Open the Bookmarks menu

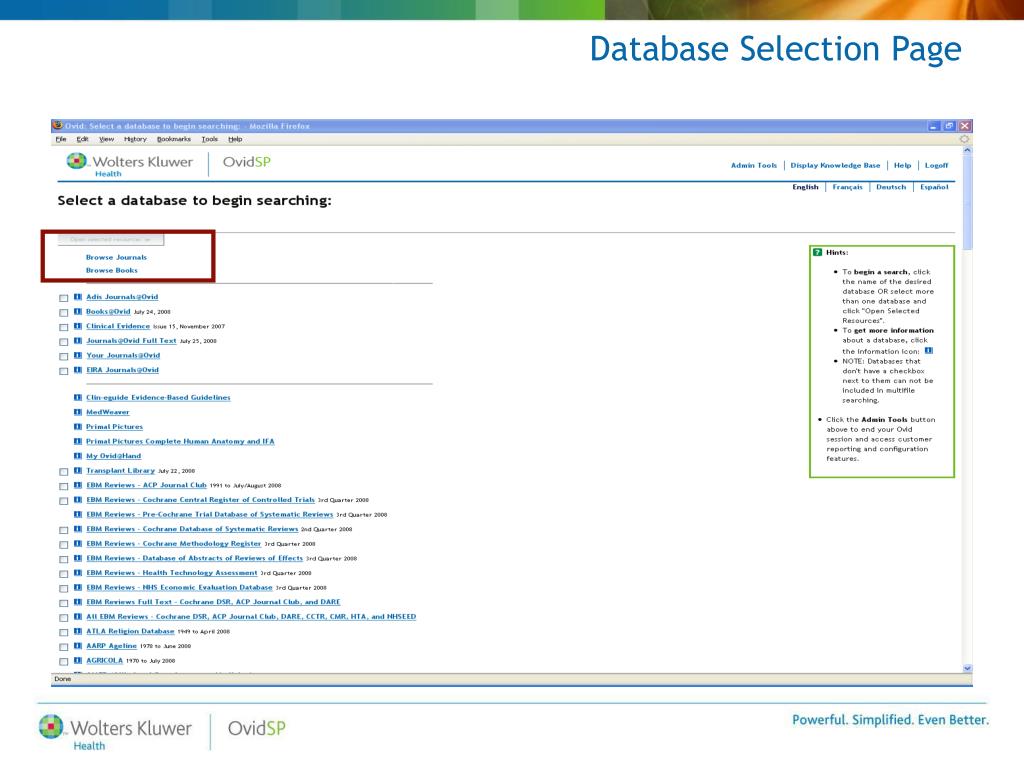(x=174, y=139)
